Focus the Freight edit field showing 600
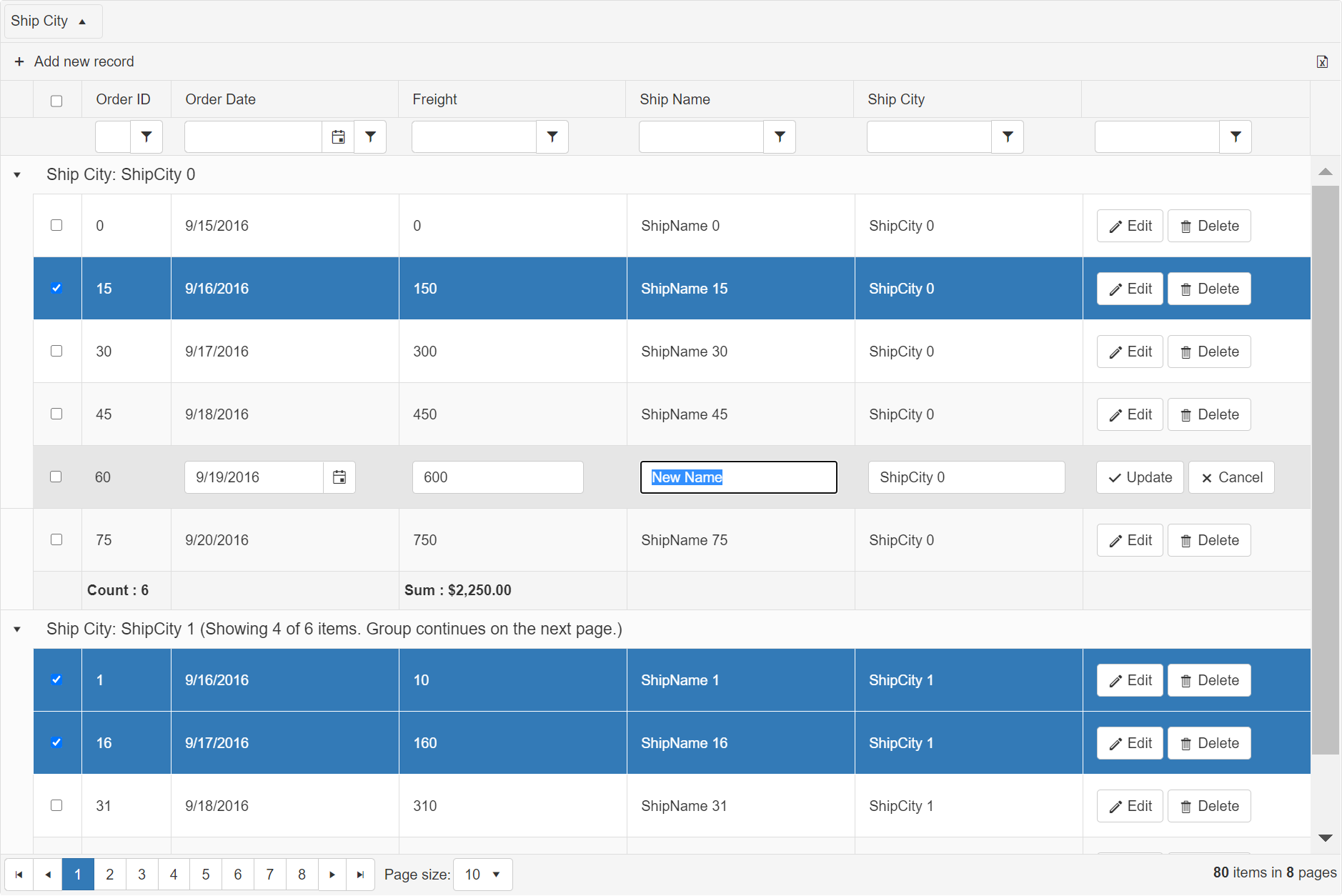 [497, 477]
